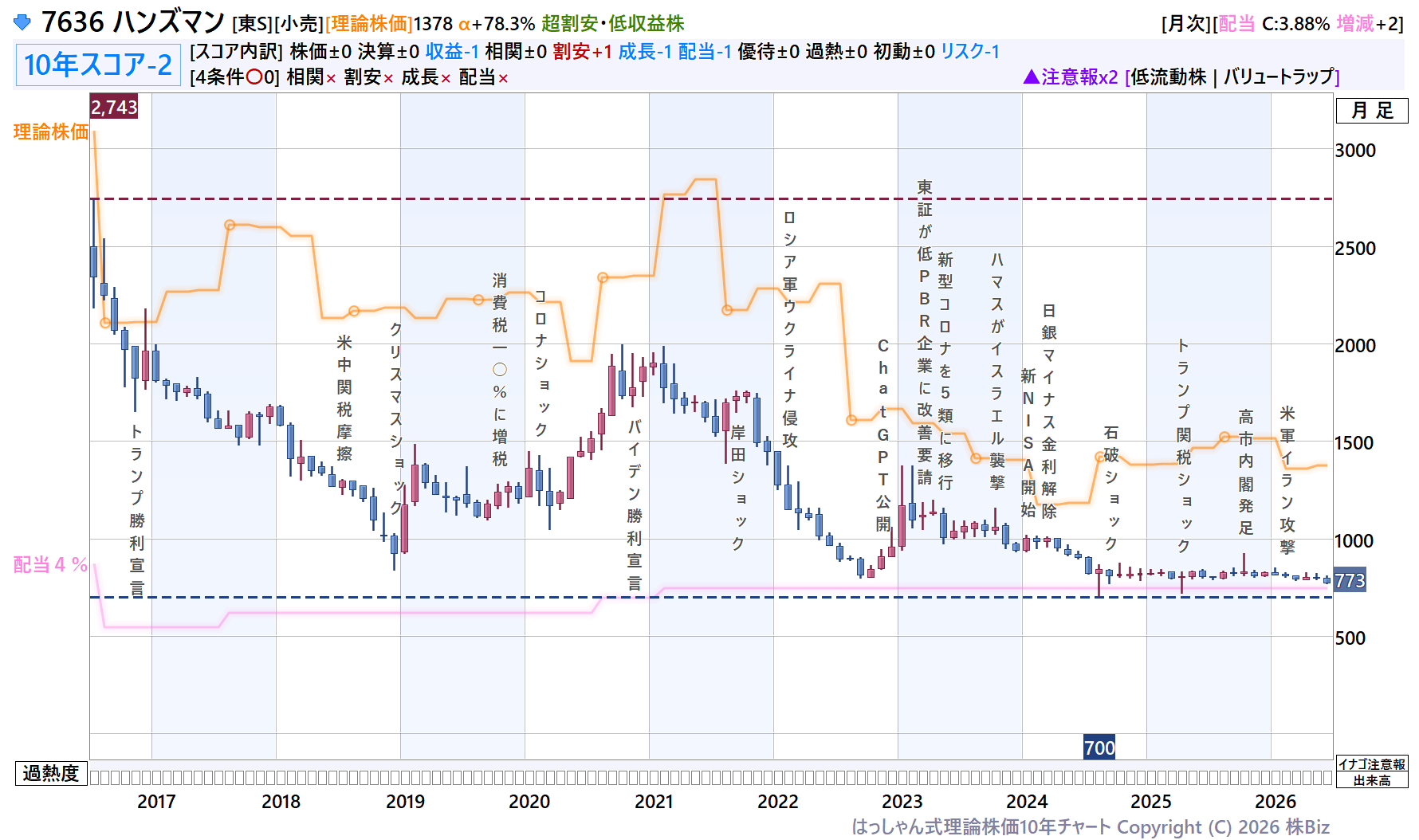Click the 優待±0 score item

(768, 52)
